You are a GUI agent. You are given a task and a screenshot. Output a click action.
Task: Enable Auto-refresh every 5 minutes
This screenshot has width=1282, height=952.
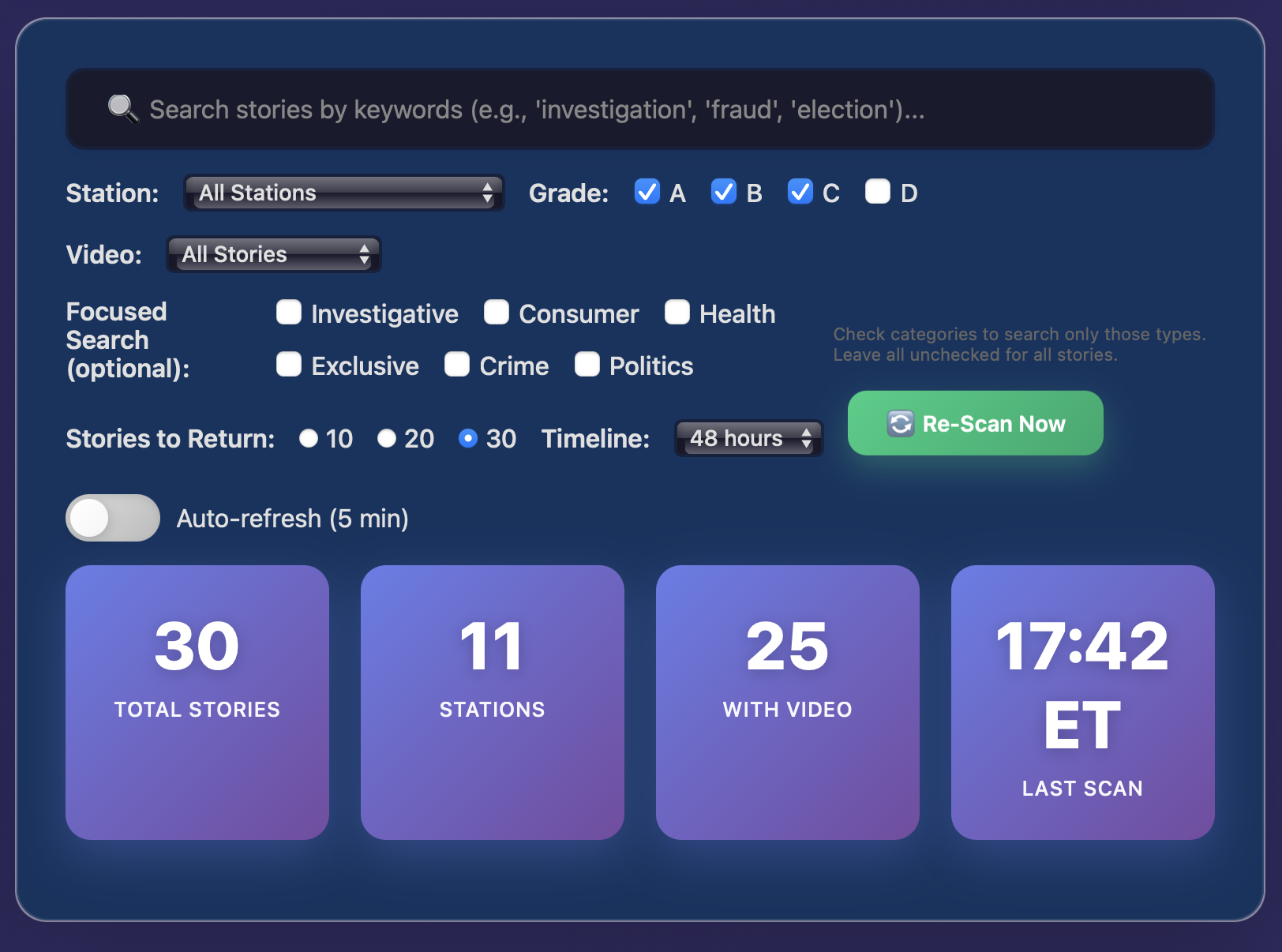click(x=113, y=518)
